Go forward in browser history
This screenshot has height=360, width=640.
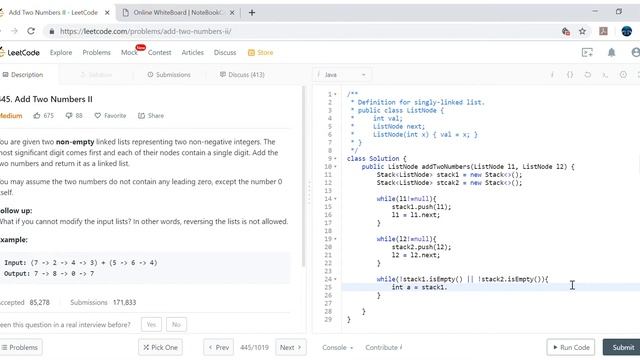(14, 31)
